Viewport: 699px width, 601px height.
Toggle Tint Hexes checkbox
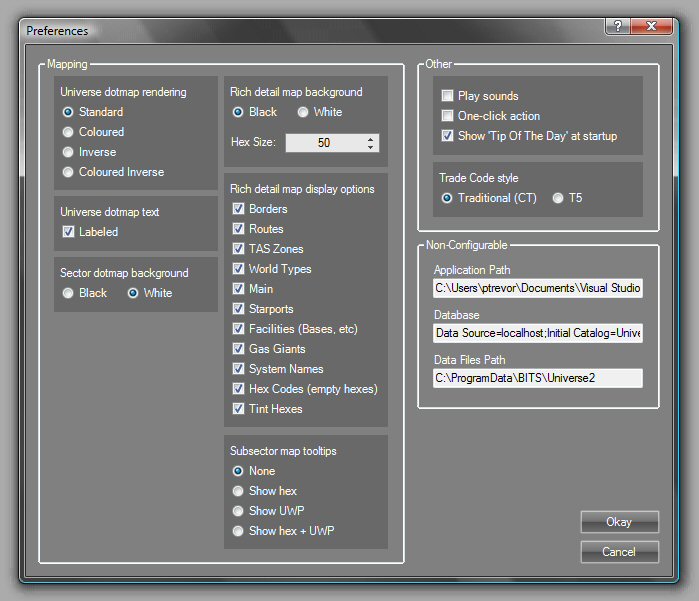[239, 409]
